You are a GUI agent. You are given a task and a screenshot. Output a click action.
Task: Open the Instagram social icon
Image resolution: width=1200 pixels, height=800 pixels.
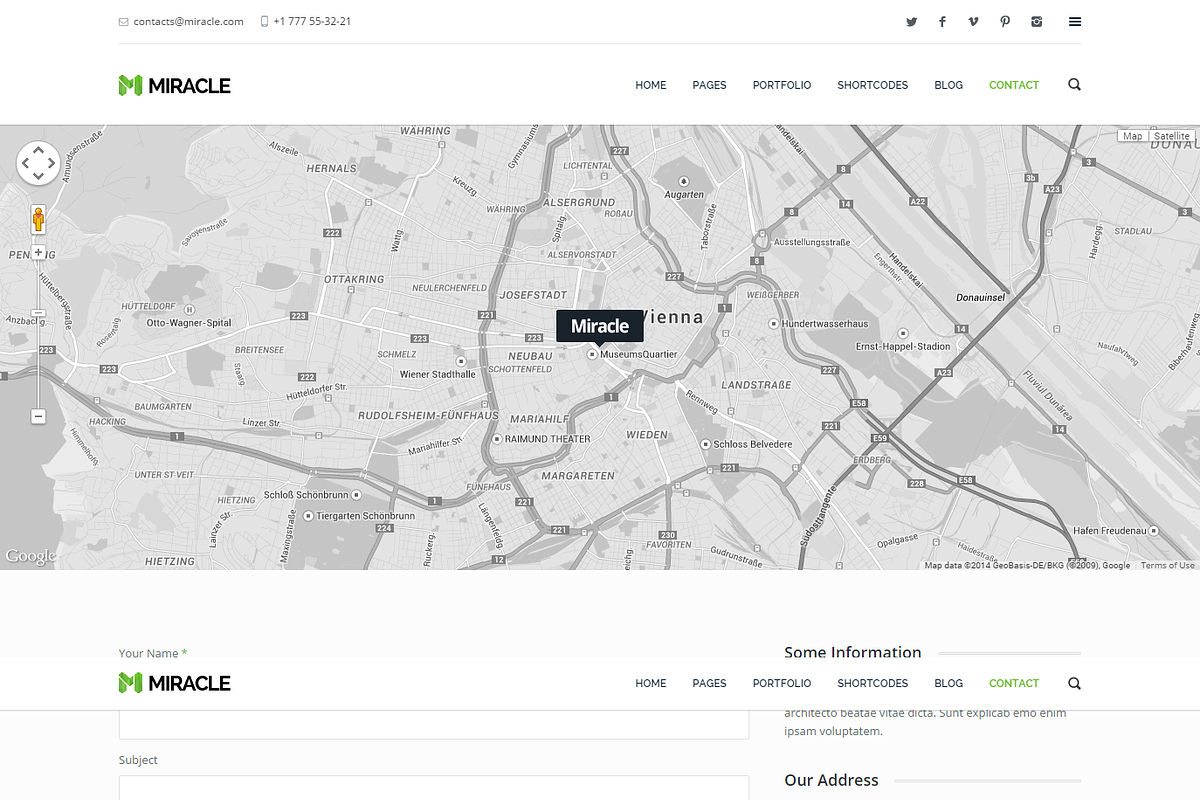click(1037, 22)
